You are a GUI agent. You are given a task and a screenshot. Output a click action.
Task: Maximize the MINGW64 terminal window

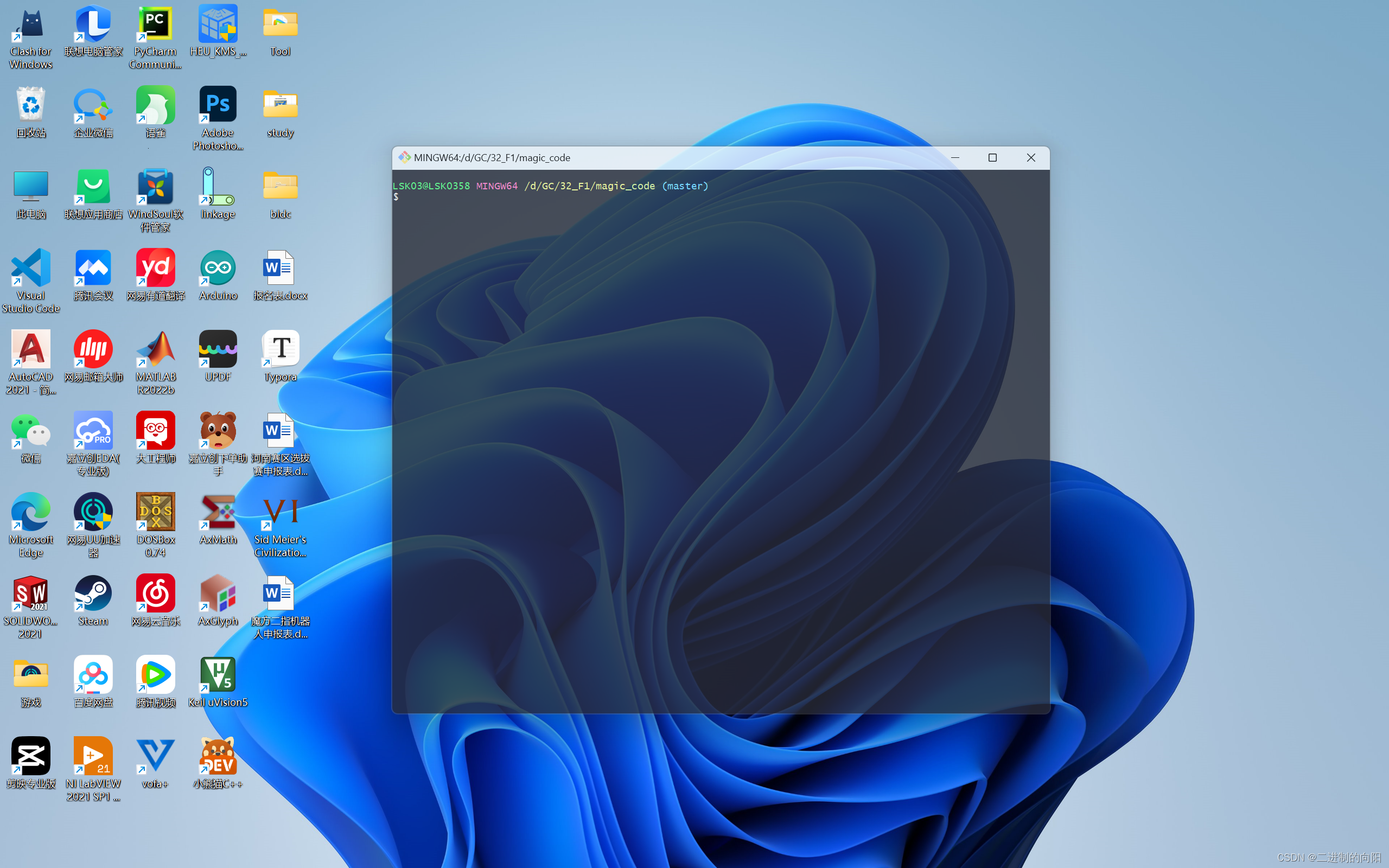click(x=992, y=157)
